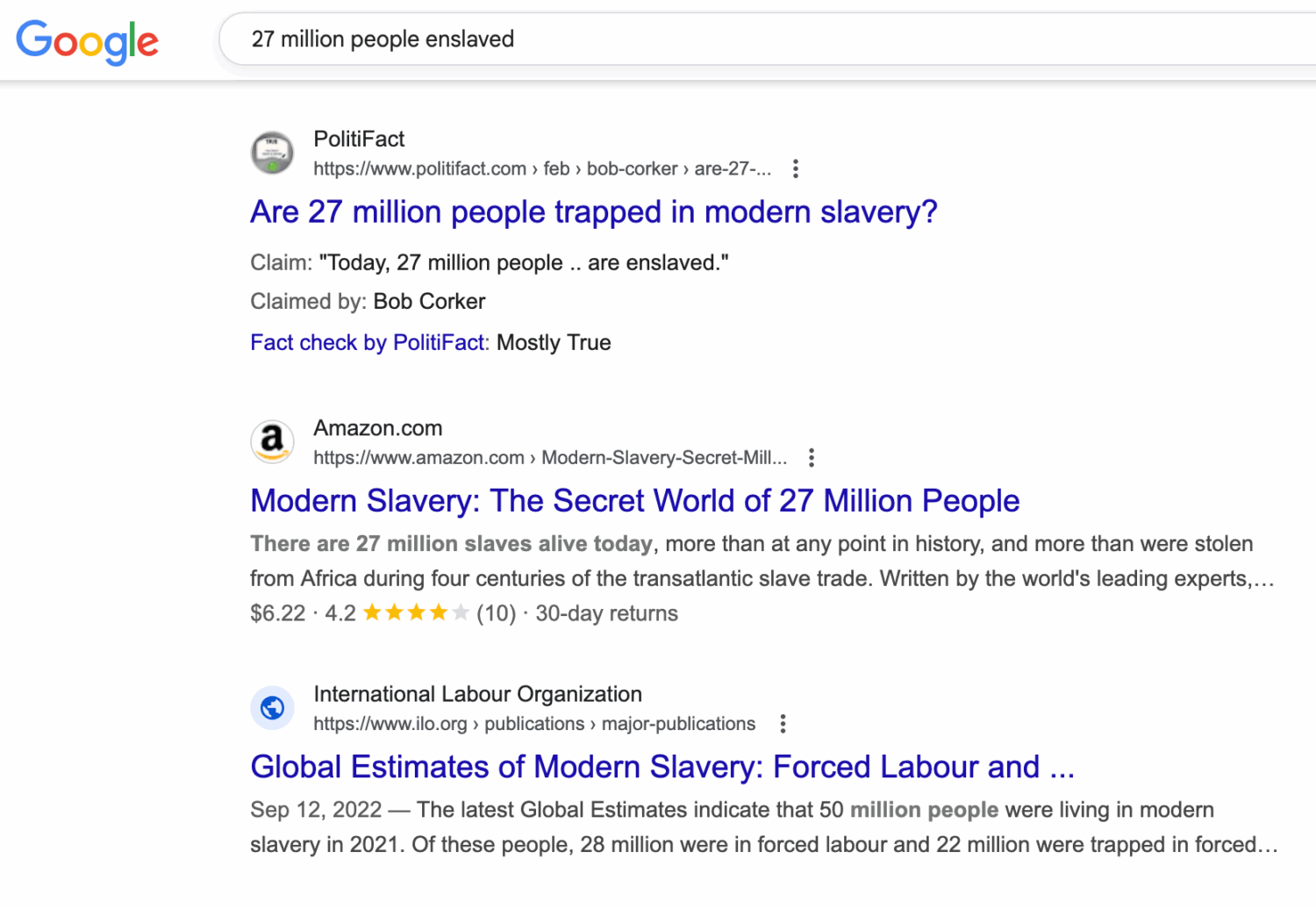The width and height of the screenshot is (1316, 909).
Task: Click the International Labour Organization site name
Action: click(x=477, y=694)
